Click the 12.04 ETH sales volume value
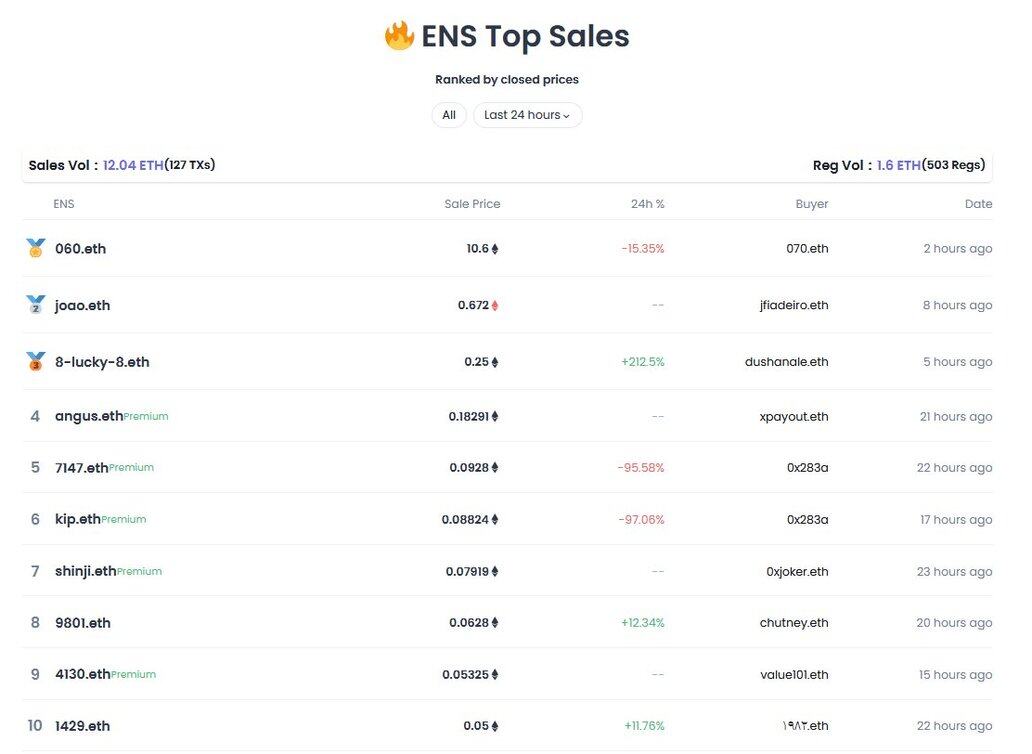The image size is (1032, 754). pyautogui.click(x=133, y=165)
